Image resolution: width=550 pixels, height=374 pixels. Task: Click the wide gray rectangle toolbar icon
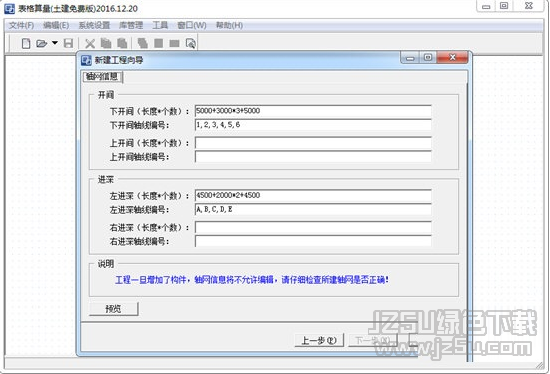[x=174, y=44]
